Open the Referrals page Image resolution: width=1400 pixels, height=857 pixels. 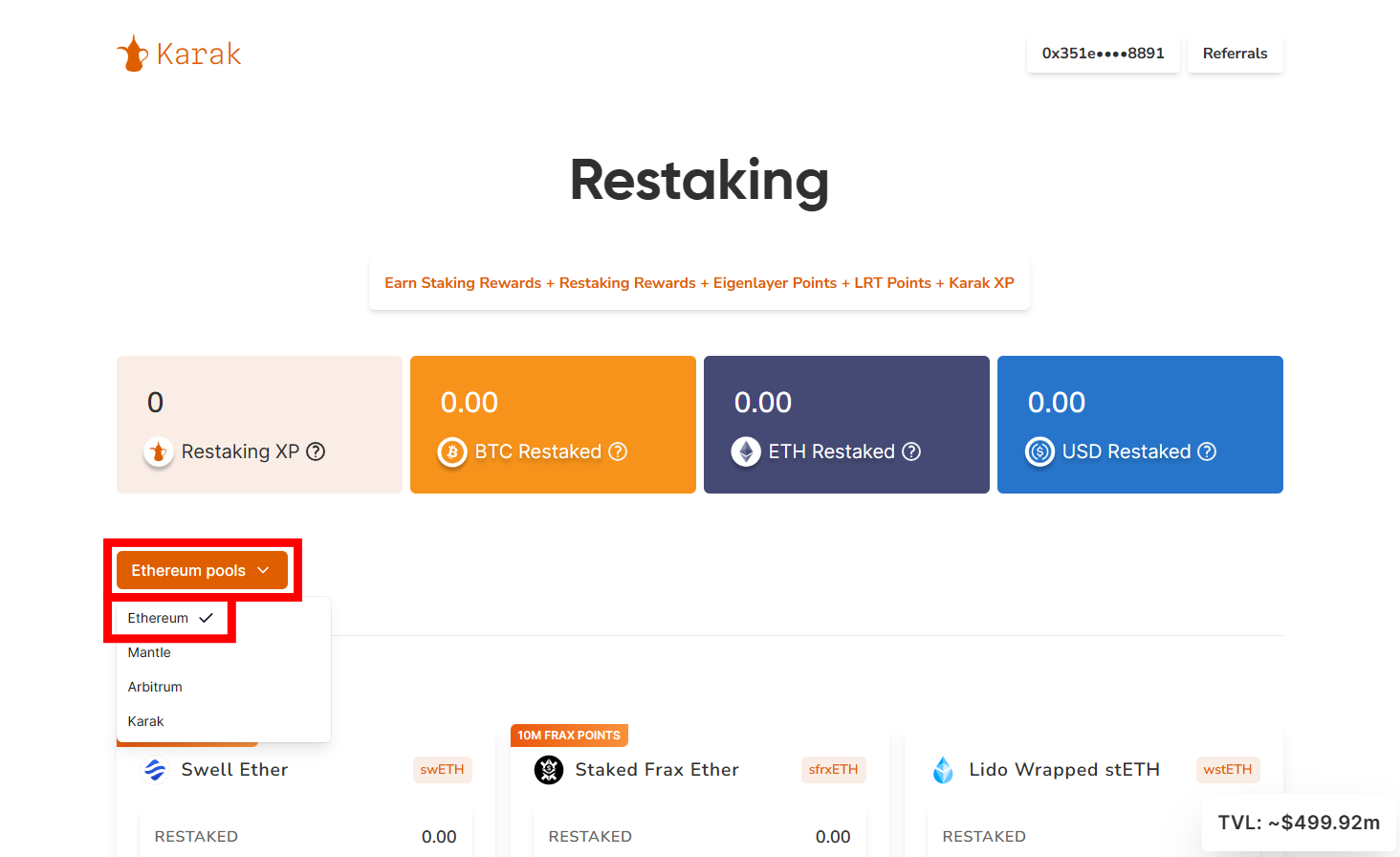coord(1235,54)
